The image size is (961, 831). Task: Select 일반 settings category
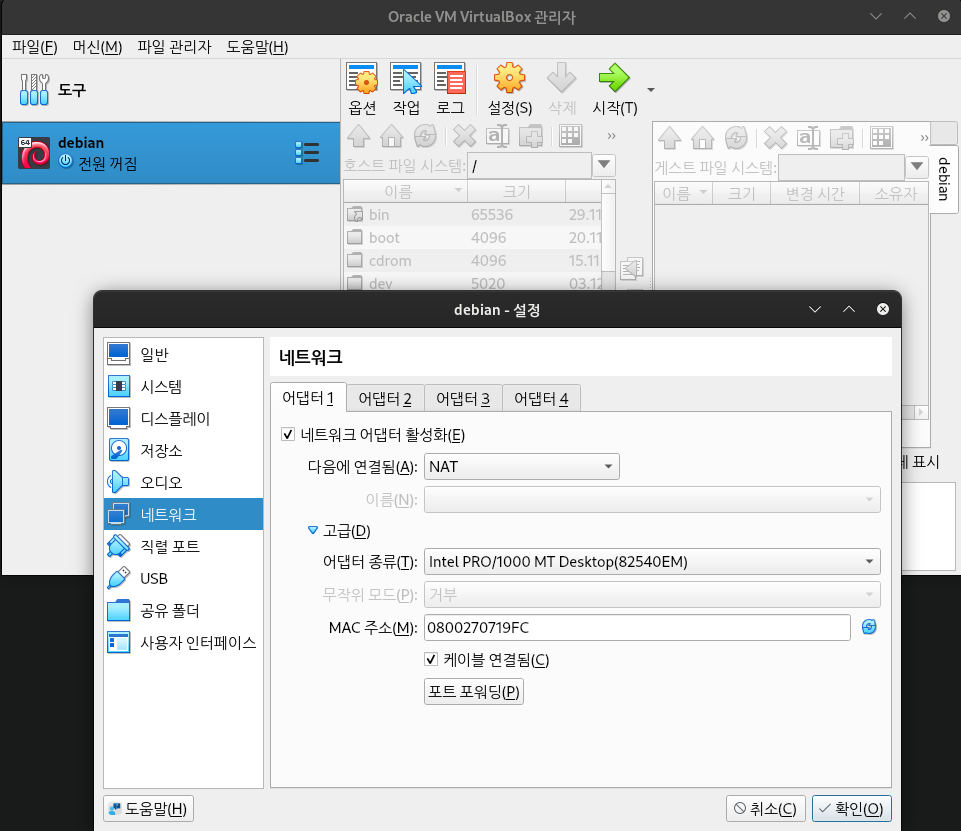pos(183,354)
